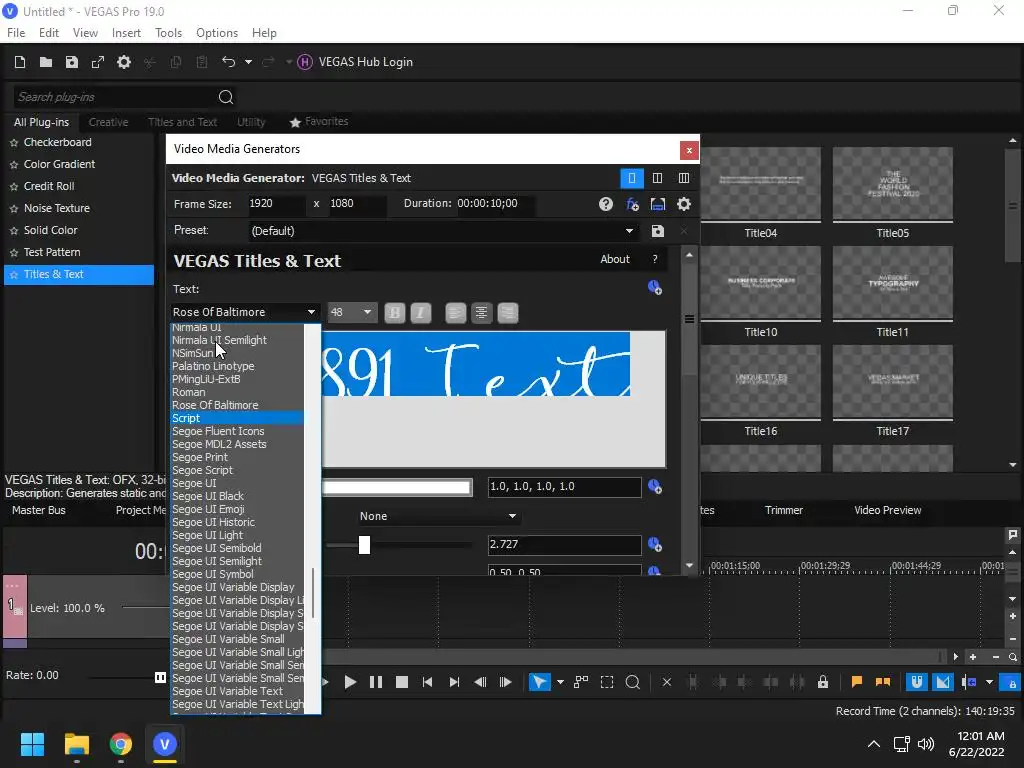Stop playback
1024x768 pixels.
(402, 682)
